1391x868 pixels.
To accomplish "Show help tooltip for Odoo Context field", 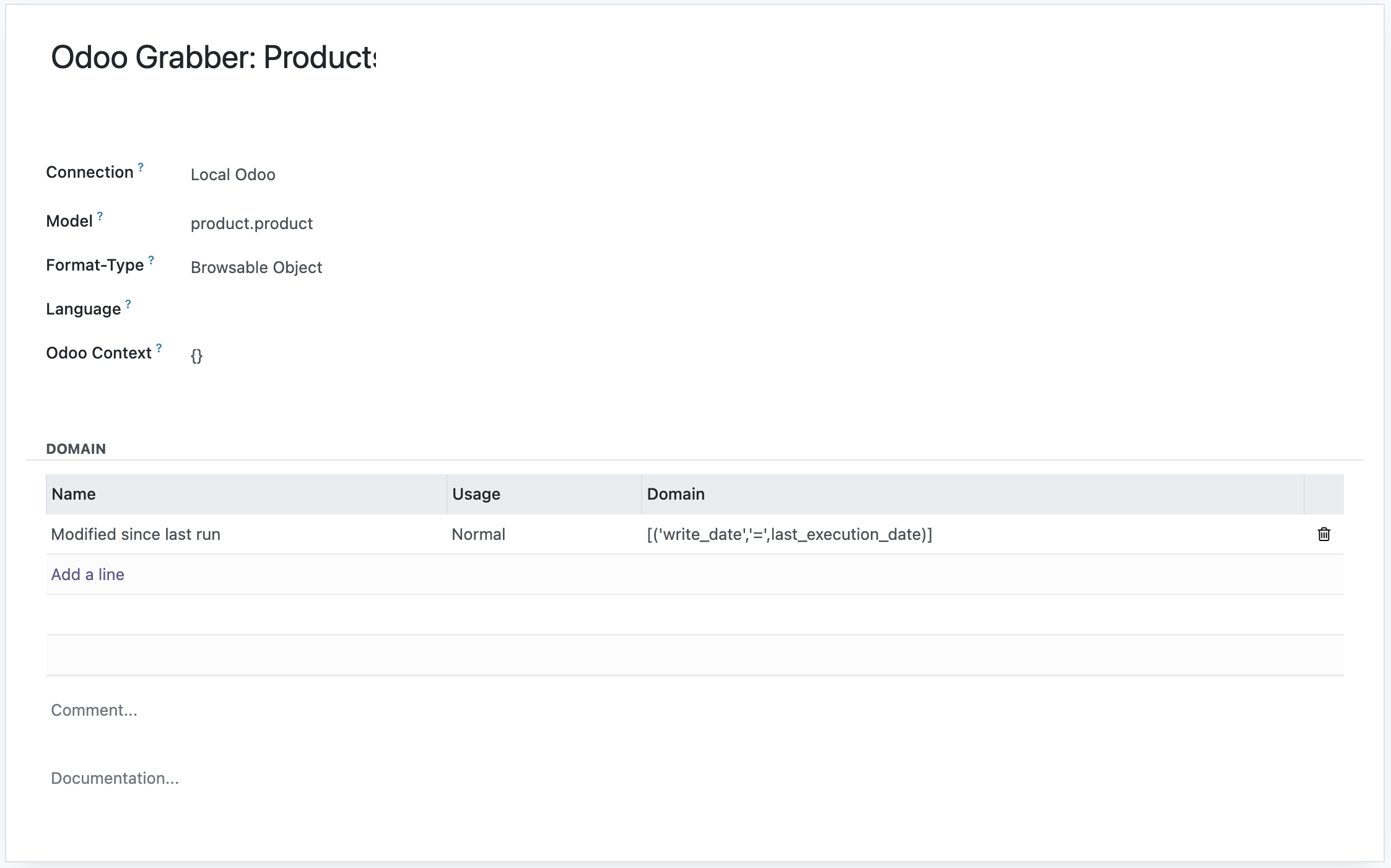I will [159, 348].
